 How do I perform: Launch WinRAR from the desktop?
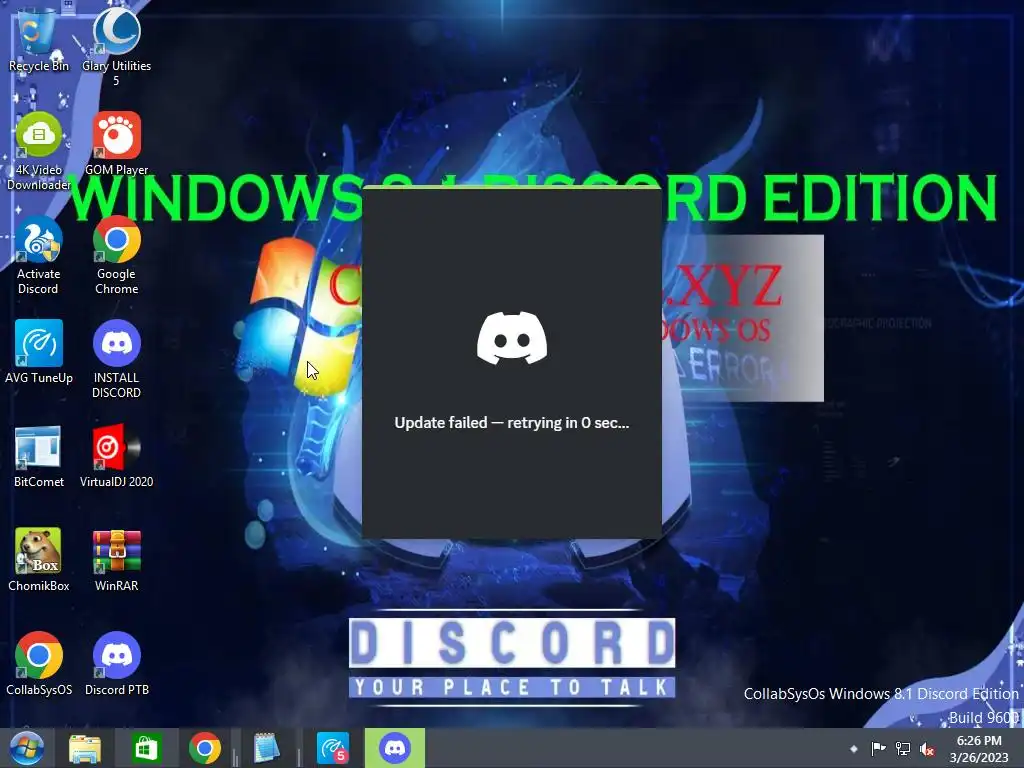pyautogui.click(x=116, y=560)
